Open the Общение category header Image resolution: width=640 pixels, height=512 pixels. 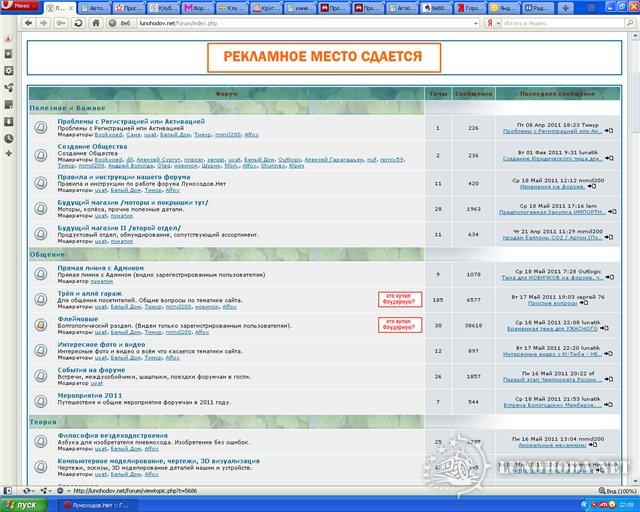click(47, 254)
